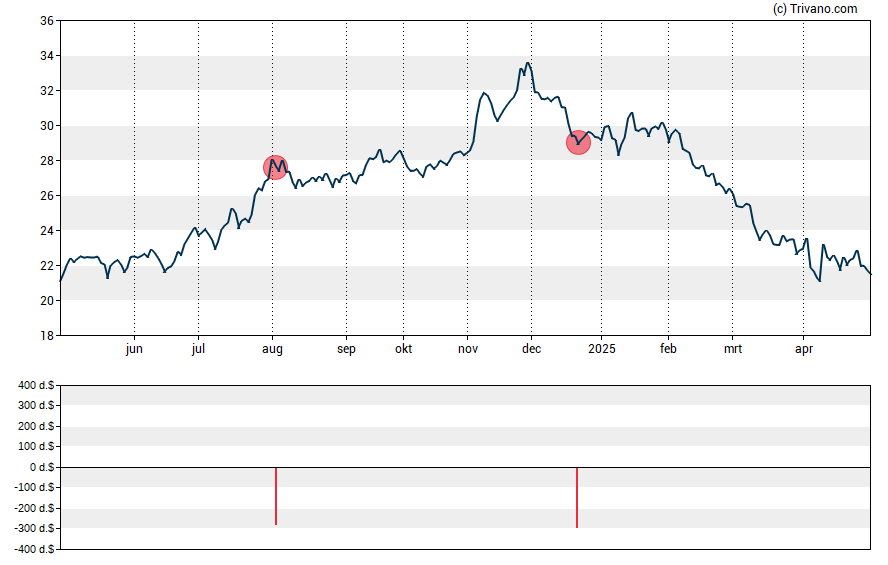Click the '300 d.$' axis label
This screenshot has height=565, width=888.
[x=36, y=405]
